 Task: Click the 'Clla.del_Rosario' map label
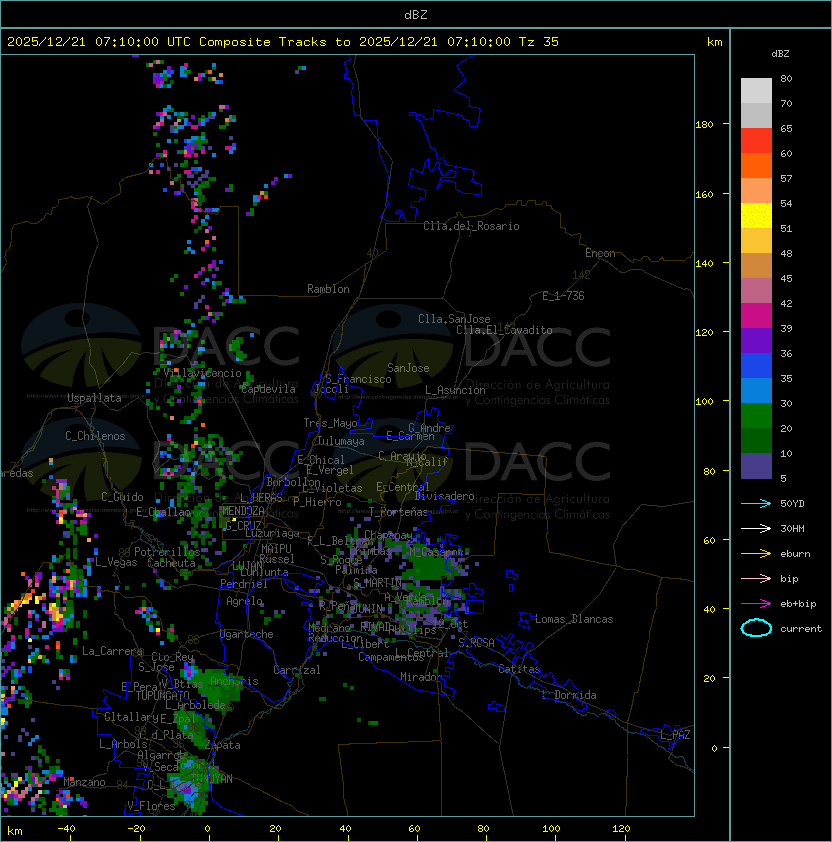coord(471,226)
